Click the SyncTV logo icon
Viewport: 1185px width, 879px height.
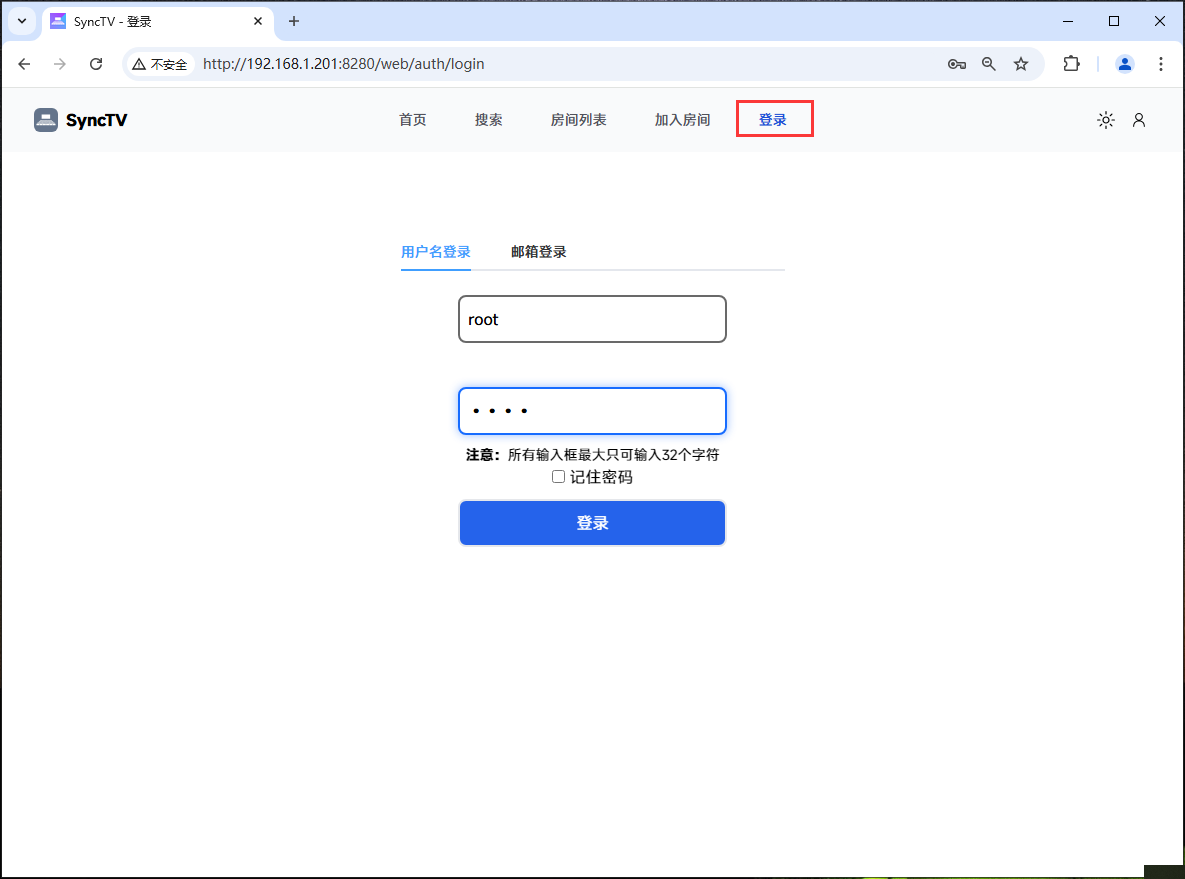tap(46, 119)
